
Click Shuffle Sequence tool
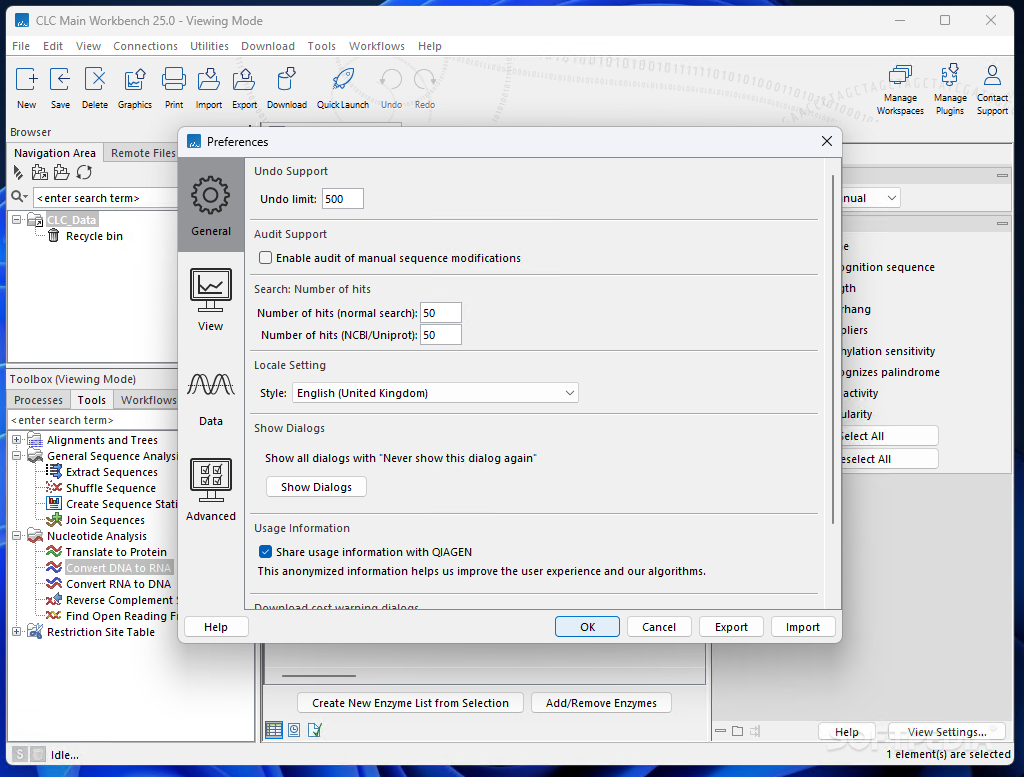click(110, 488)
